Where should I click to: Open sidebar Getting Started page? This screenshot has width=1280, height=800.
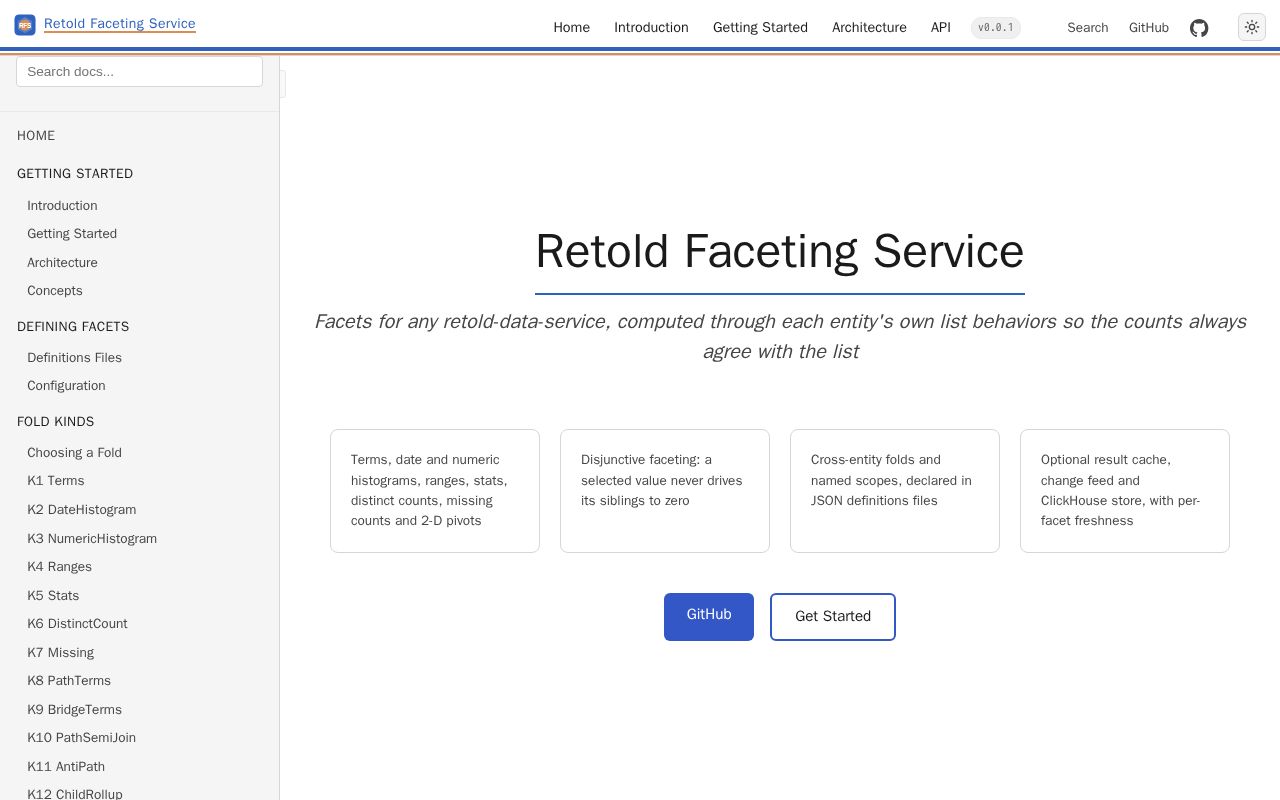(x=72, y=234)
